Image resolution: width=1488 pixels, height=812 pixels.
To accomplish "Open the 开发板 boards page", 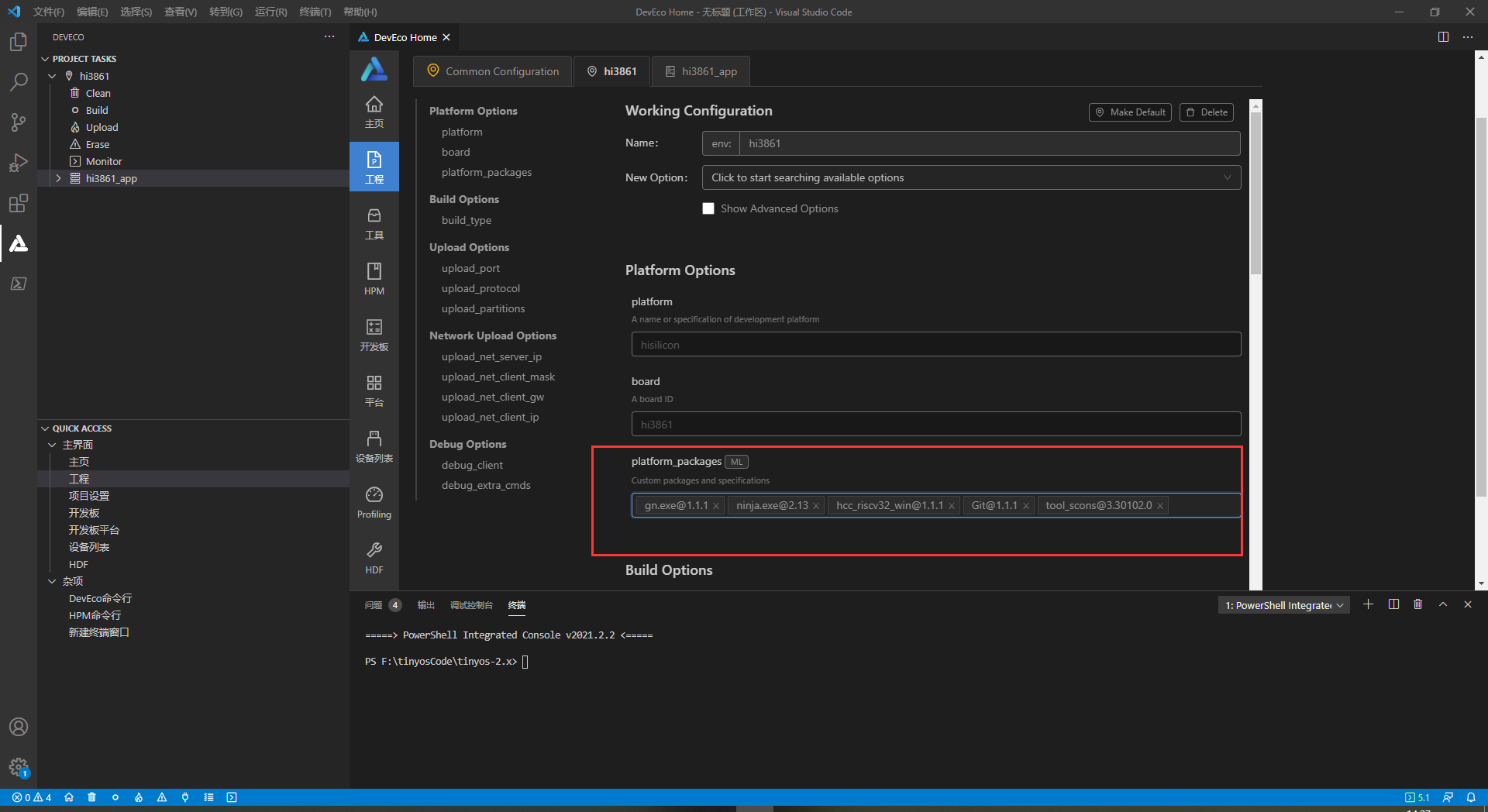I will coord(374,335).
